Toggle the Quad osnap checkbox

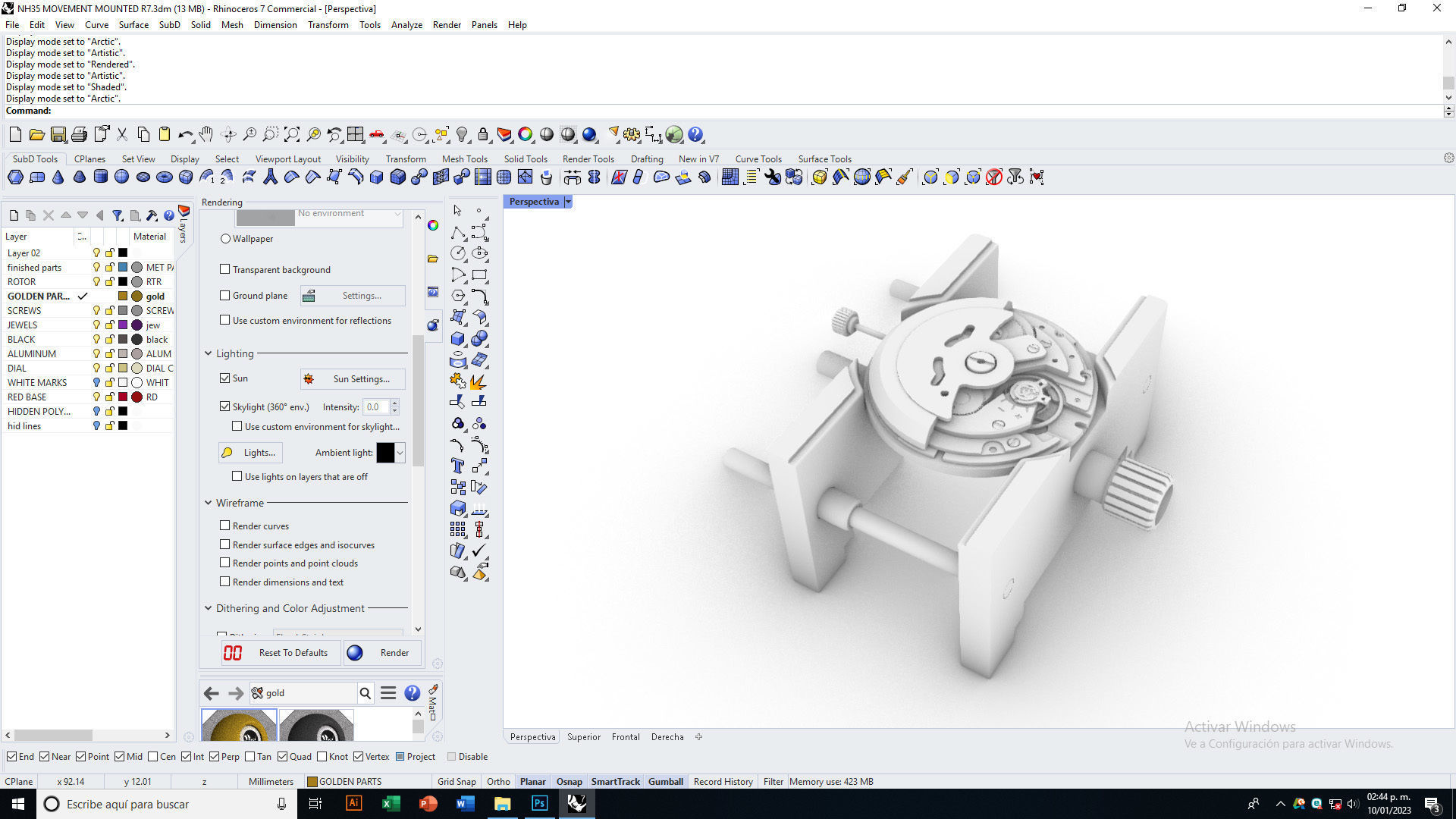[x=283, y=757]
